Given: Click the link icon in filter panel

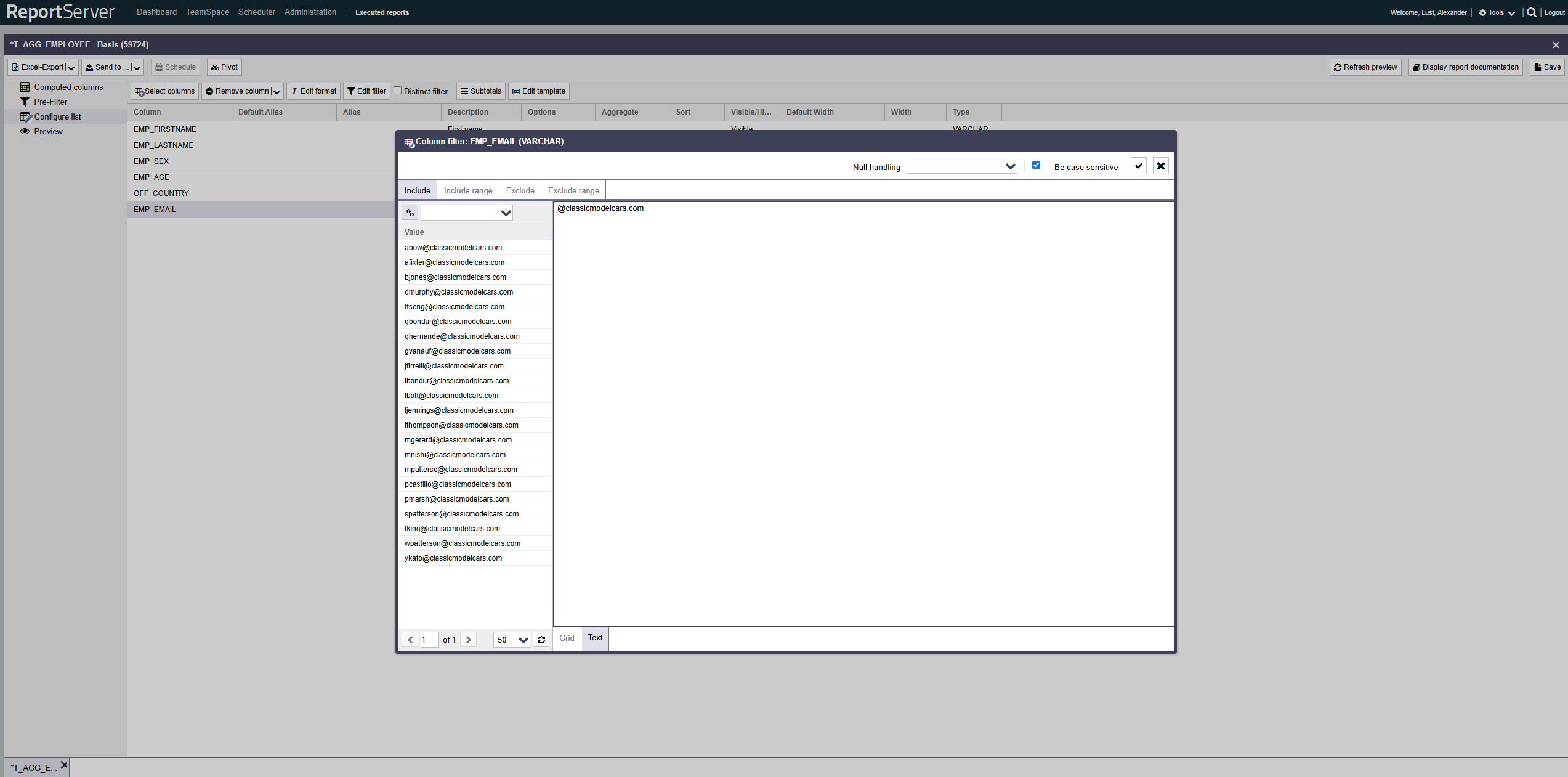Looking at the screenshot, I should point(410,213).
